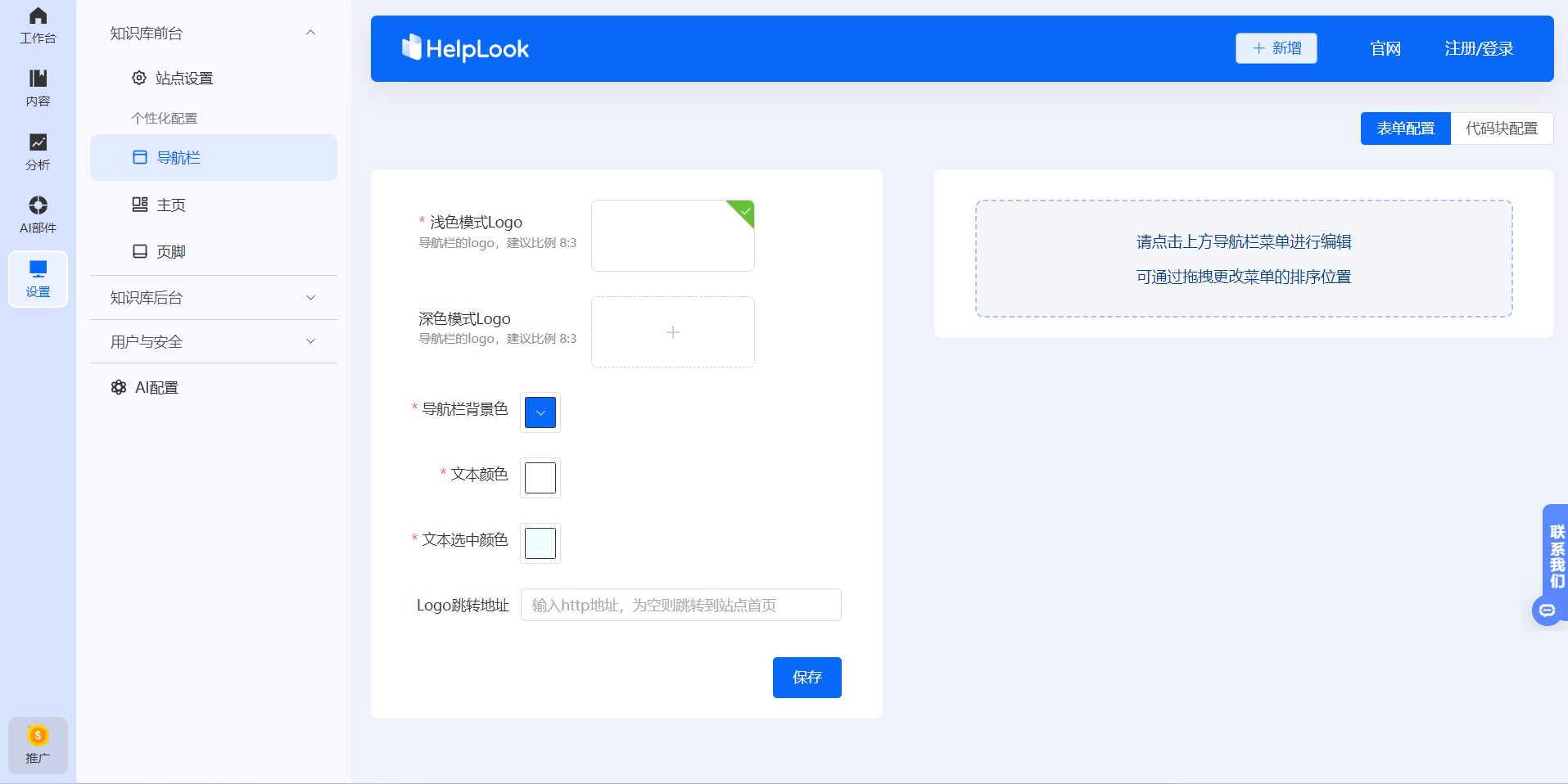Open the 工作台 workspace icon in sidebar
The width and height of the screenshot is (1568, 784).
point(37,22)
